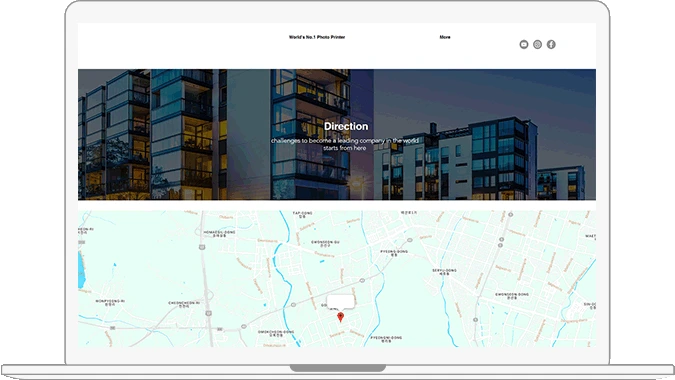Click the 'starts from here' banner text
675x380 pixels.
[344, 148]
